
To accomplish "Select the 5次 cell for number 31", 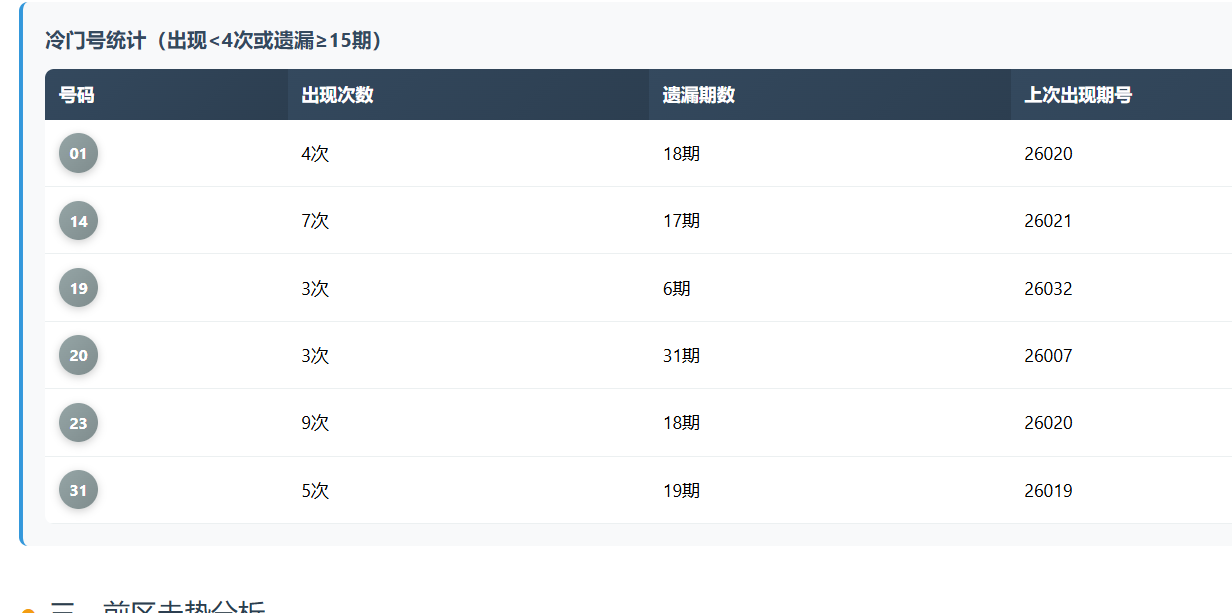I will pos(468,490).
